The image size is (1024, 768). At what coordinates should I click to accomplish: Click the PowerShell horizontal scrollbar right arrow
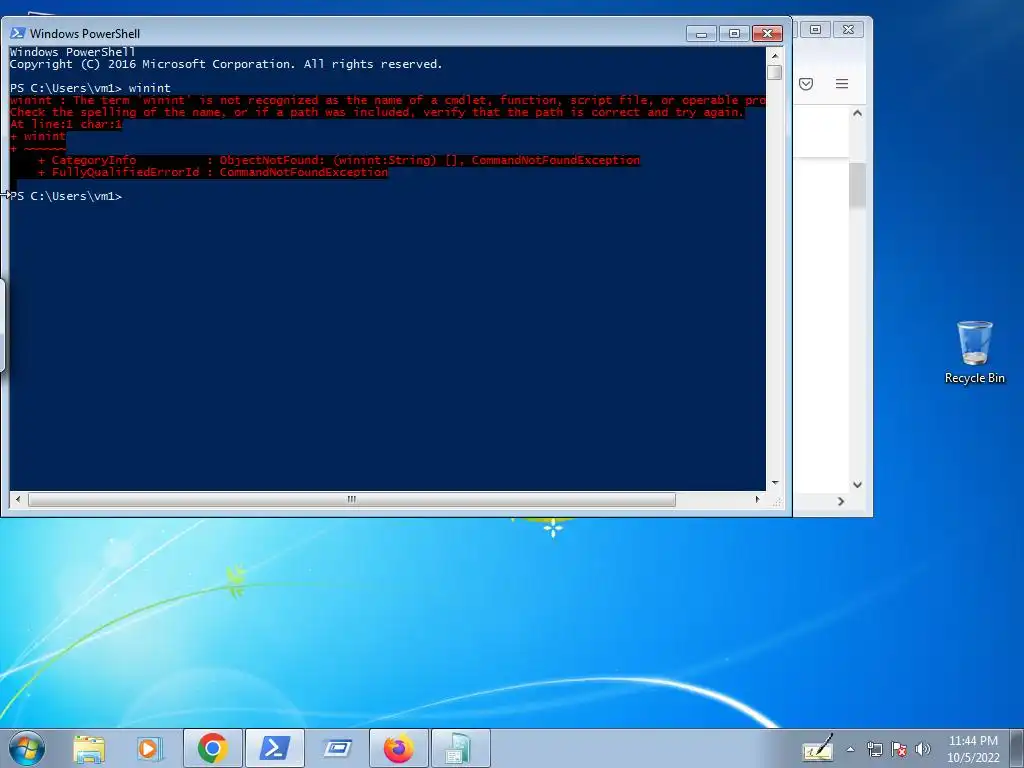(758, 500)
